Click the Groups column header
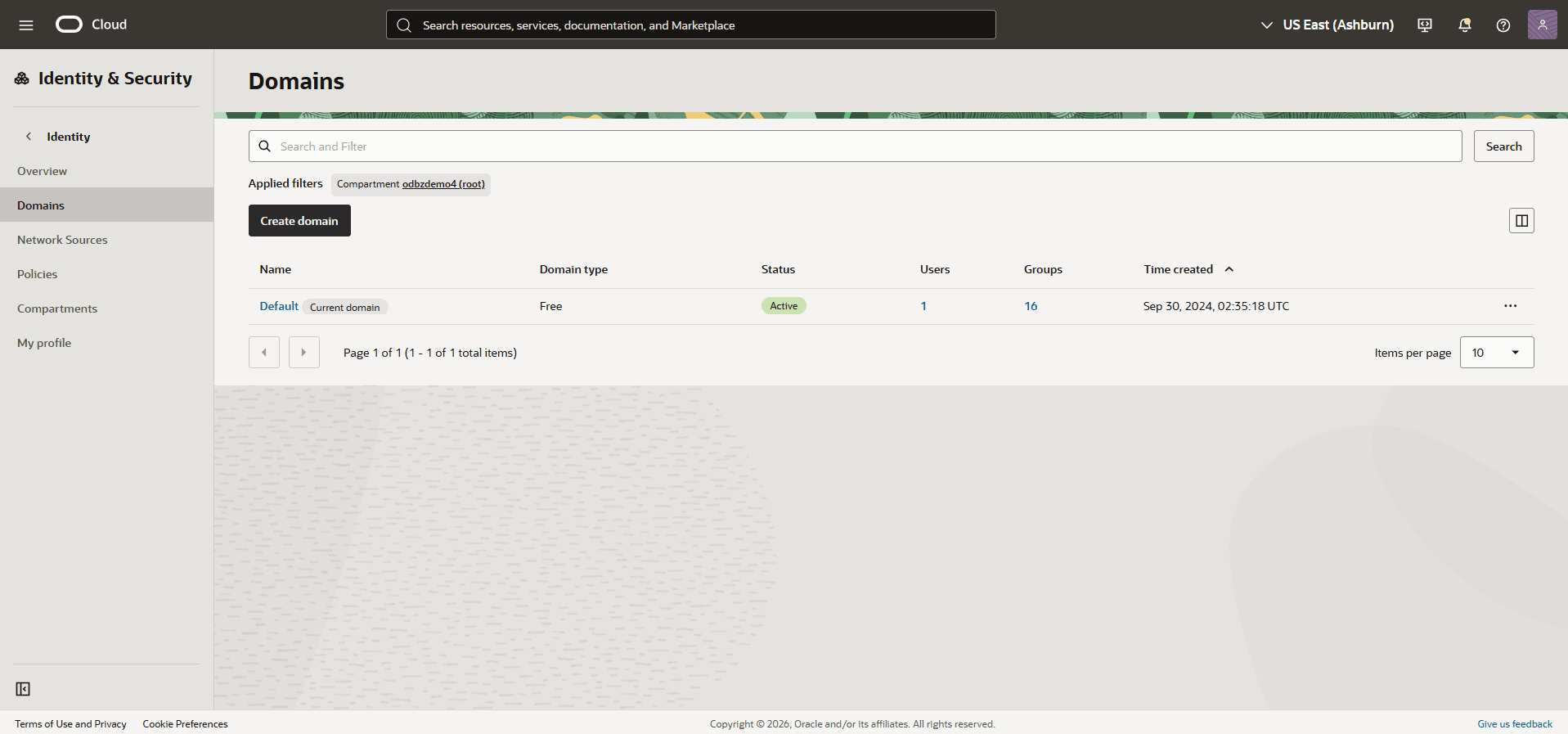1568x734 pixels. tap(1043, 269)
